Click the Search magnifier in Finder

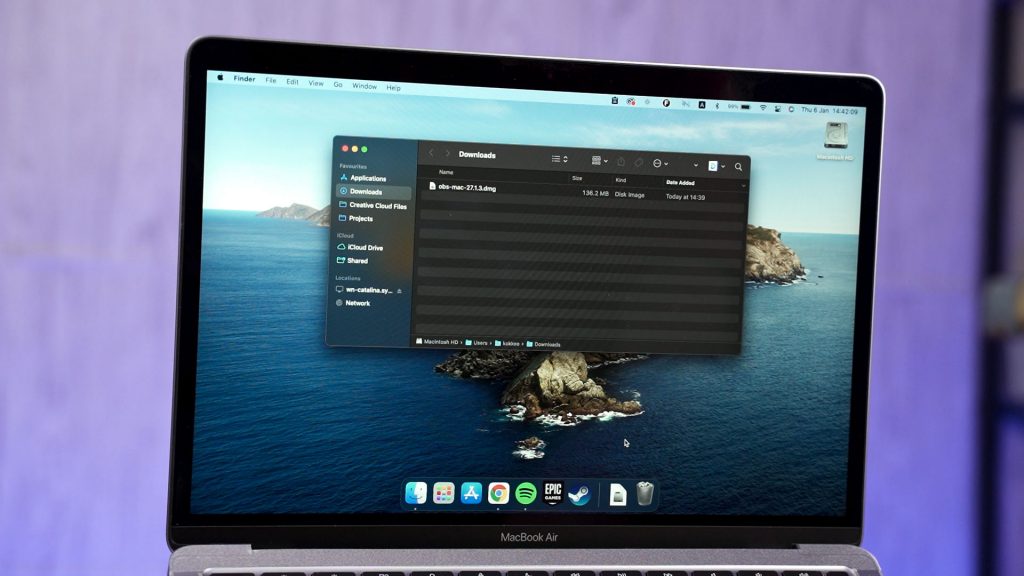tap(739, 167)
